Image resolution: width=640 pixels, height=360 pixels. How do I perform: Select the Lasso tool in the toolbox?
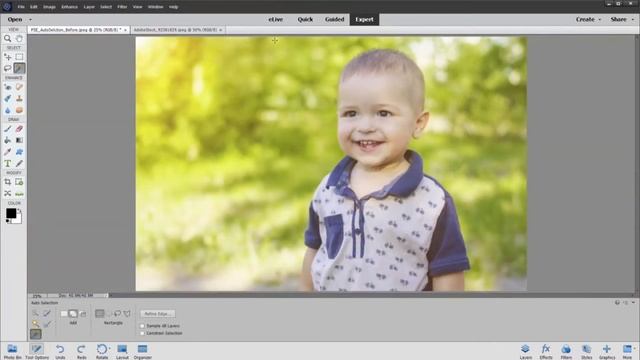(7, 68)
